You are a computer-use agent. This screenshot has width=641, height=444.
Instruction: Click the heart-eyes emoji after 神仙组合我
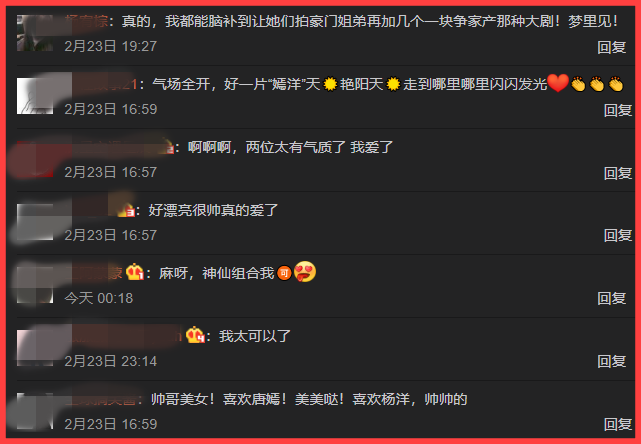(x=305, y=272)
